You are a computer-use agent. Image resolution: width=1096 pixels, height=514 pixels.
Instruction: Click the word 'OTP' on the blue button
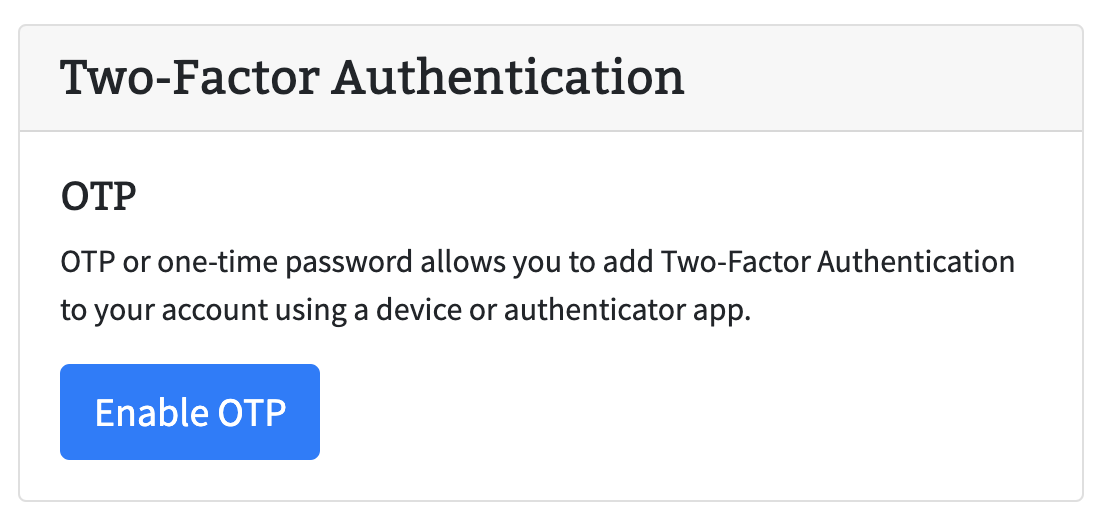click(x=252, y=412)
